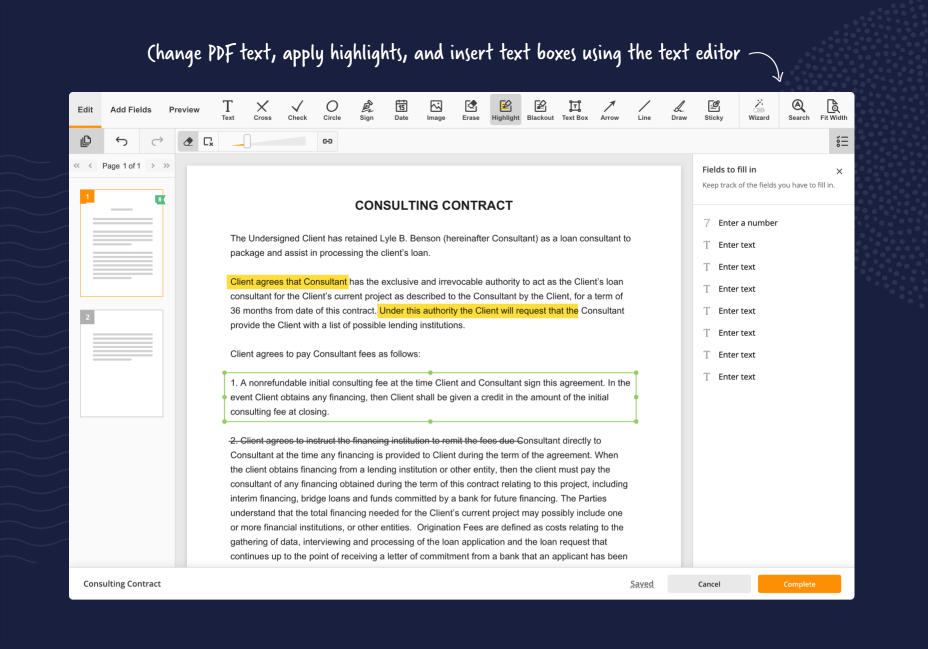The width and height of the screenshot is (928, 649).
Task: Select the Arrow annotation tool
Action: coord(609,110)
